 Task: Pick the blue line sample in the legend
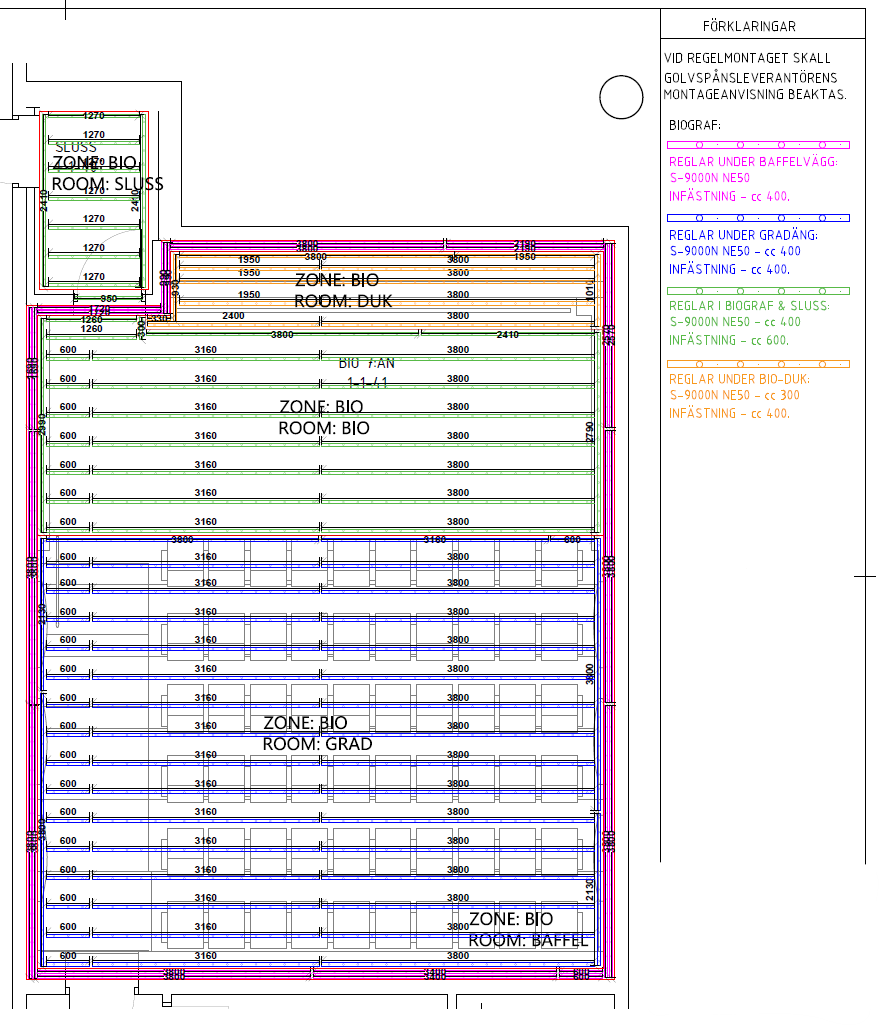tap(758, 218)
